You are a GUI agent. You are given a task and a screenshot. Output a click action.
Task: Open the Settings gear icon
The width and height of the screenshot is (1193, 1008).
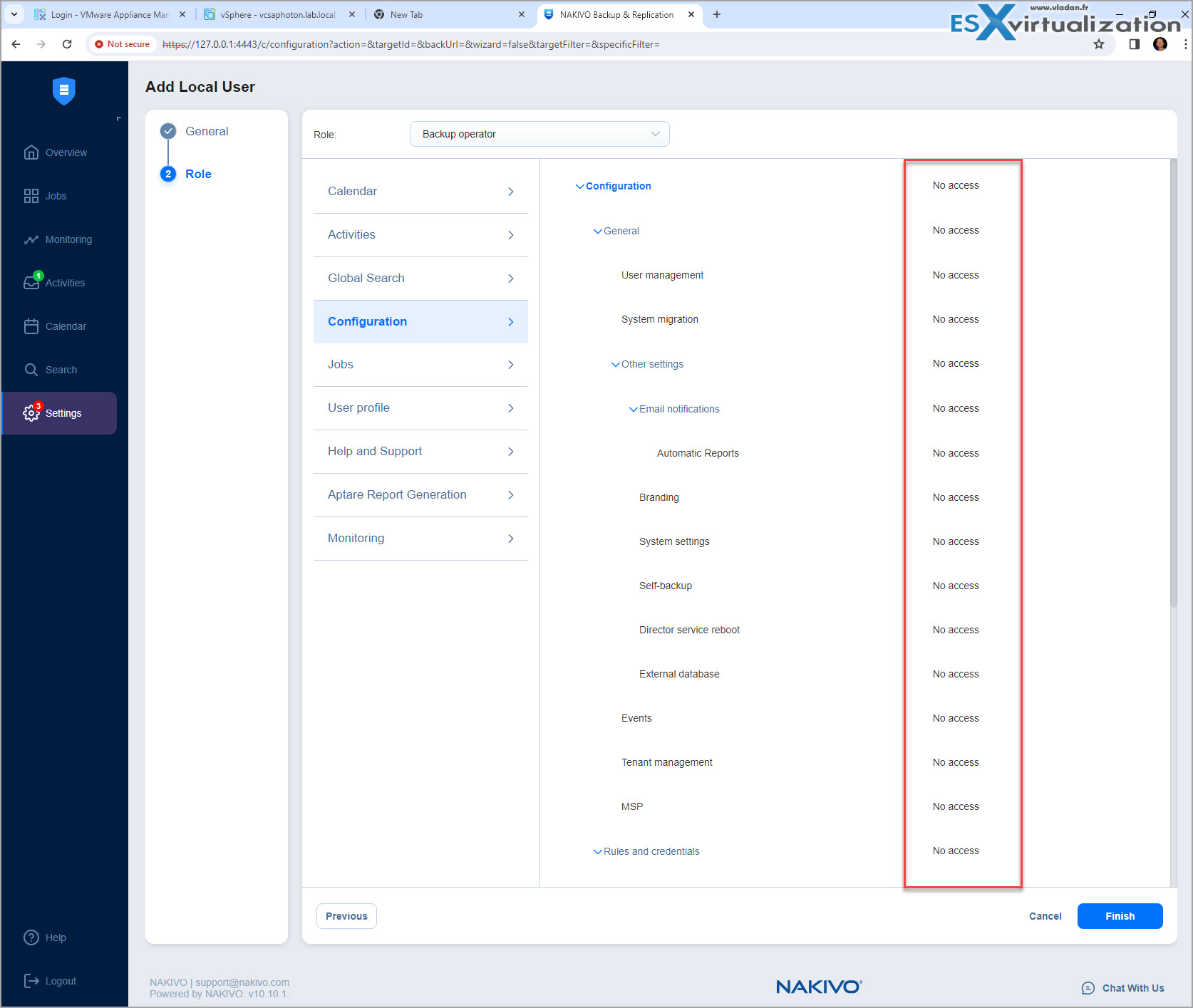[31, 413]
